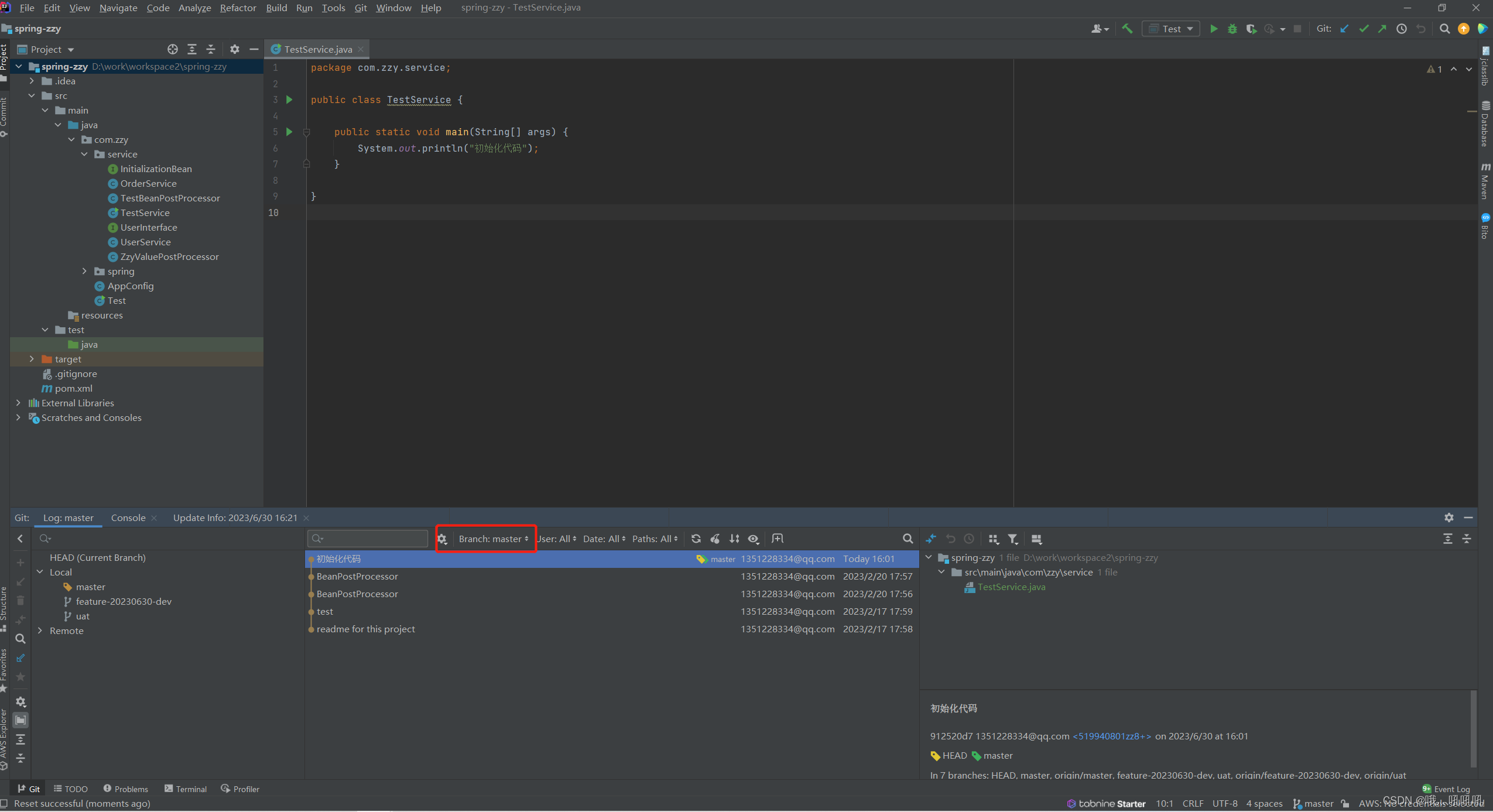Expand the spring package folder
Screen dimensions: 1493x812
(84, 271)
